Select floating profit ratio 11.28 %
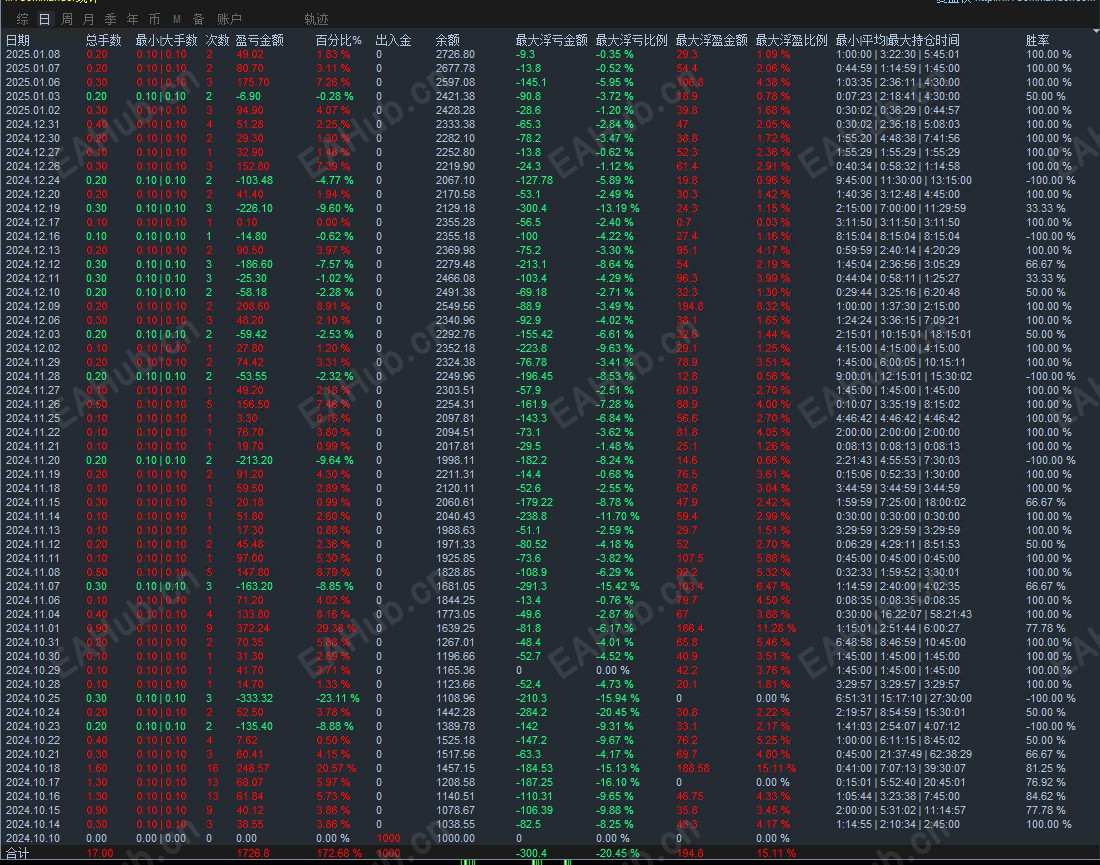This screenshot has height=865, width=1100. [776, 628]
